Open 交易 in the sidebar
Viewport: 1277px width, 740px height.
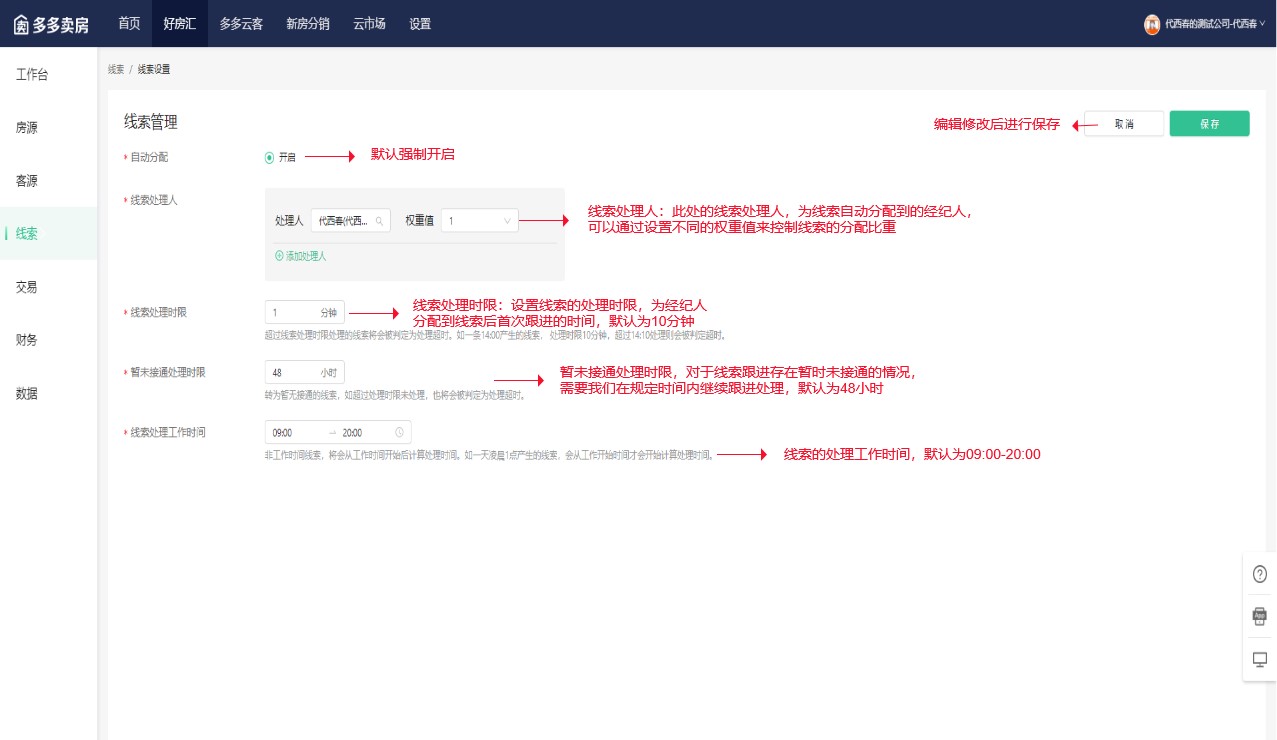[27, 287]
